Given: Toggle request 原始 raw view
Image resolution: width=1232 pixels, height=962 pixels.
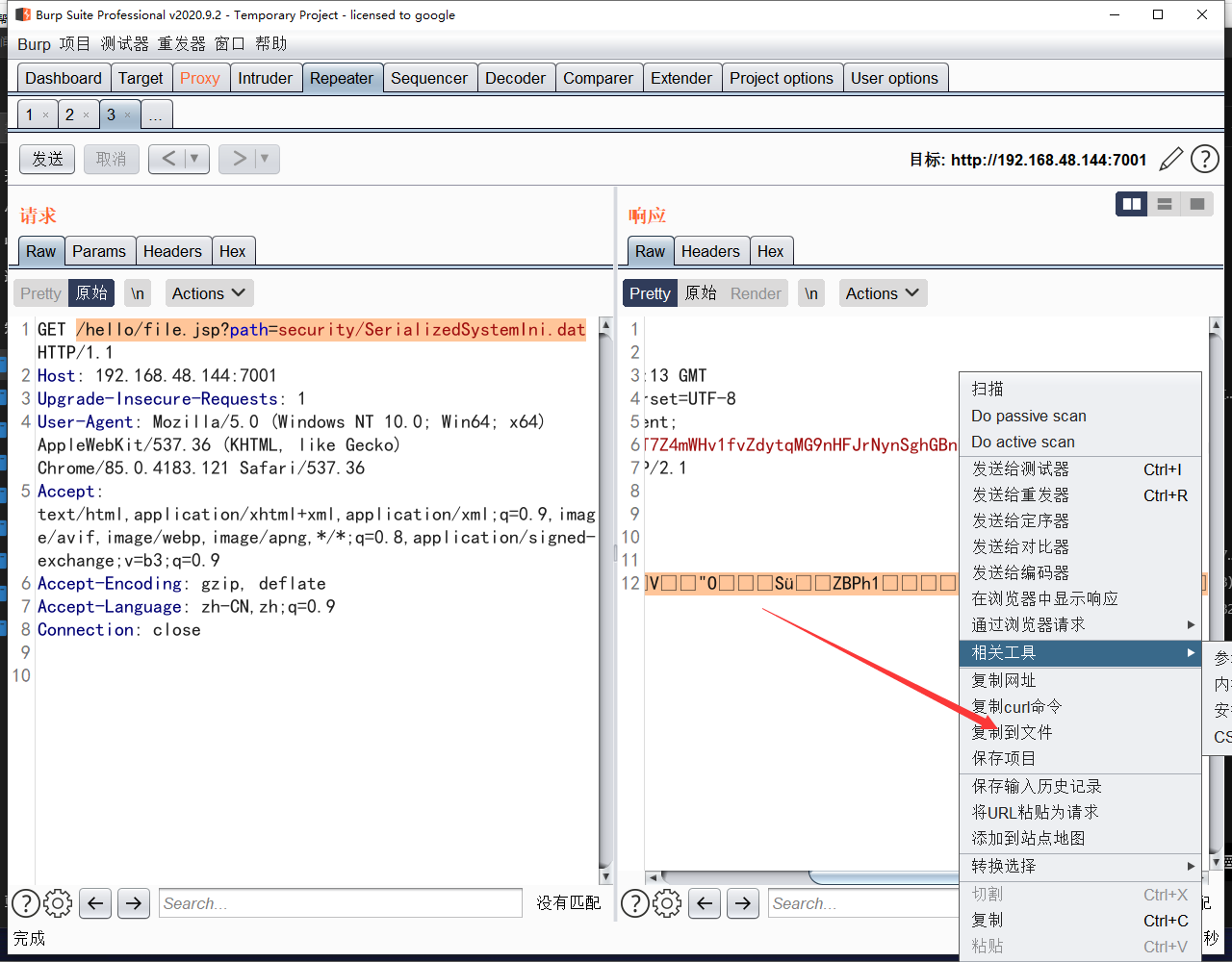Looking at the screenshot, I should (x=91, y=293).
